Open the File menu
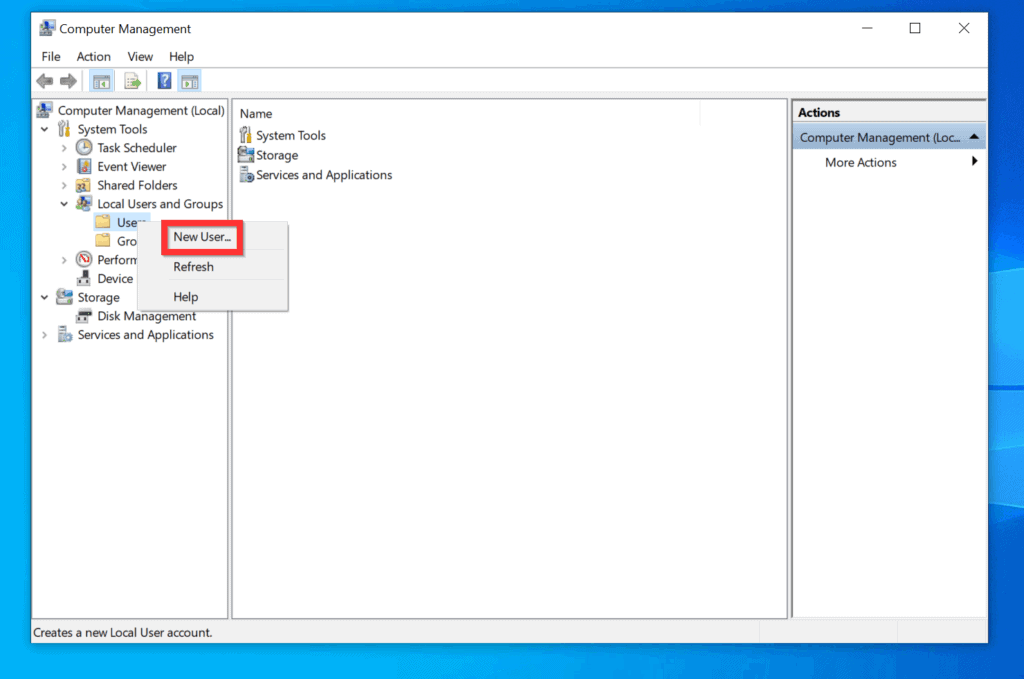The image size is (1024, 679). click(51, 56)
